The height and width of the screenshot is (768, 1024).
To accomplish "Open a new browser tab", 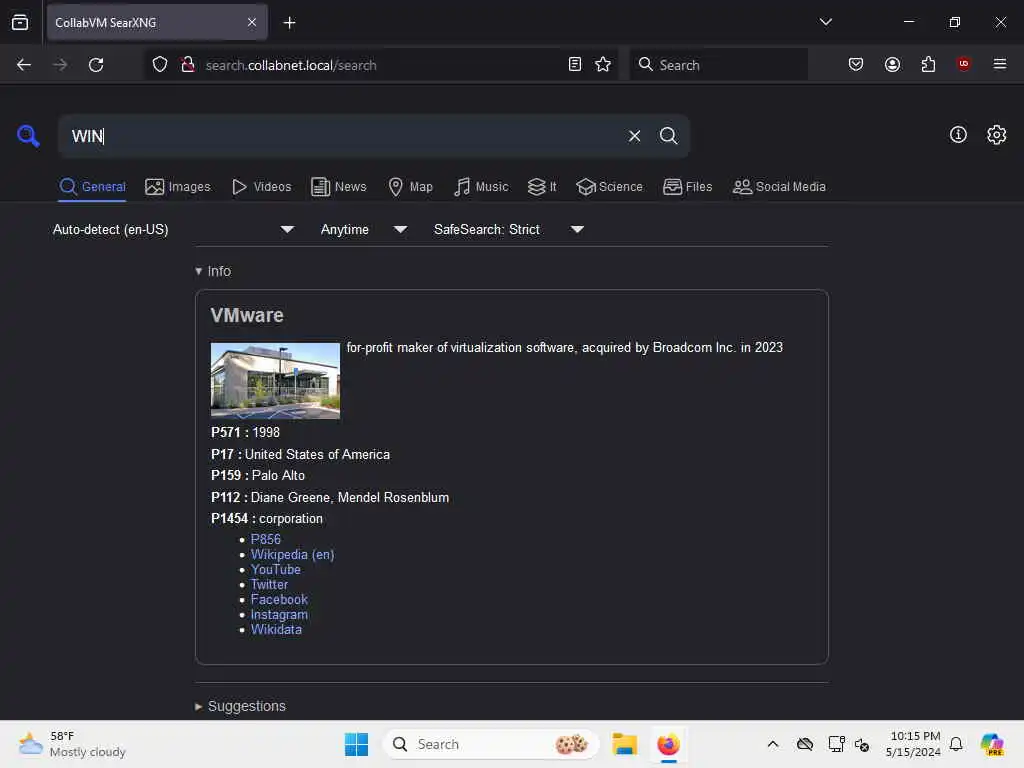I will [x=289, y=23].
